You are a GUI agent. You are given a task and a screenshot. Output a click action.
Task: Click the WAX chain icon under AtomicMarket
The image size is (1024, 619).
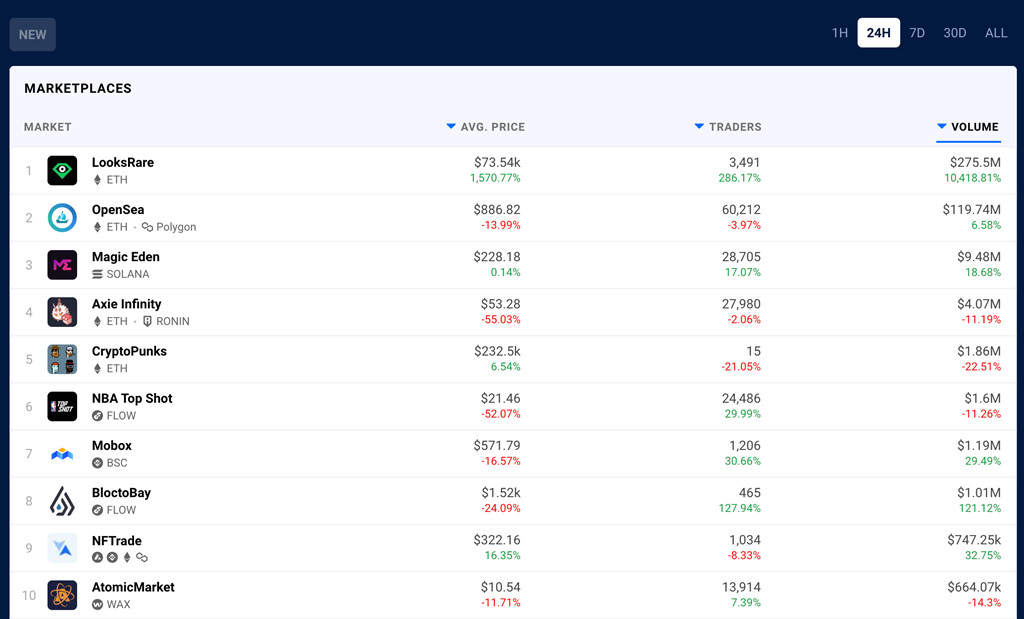coord(97,605)
